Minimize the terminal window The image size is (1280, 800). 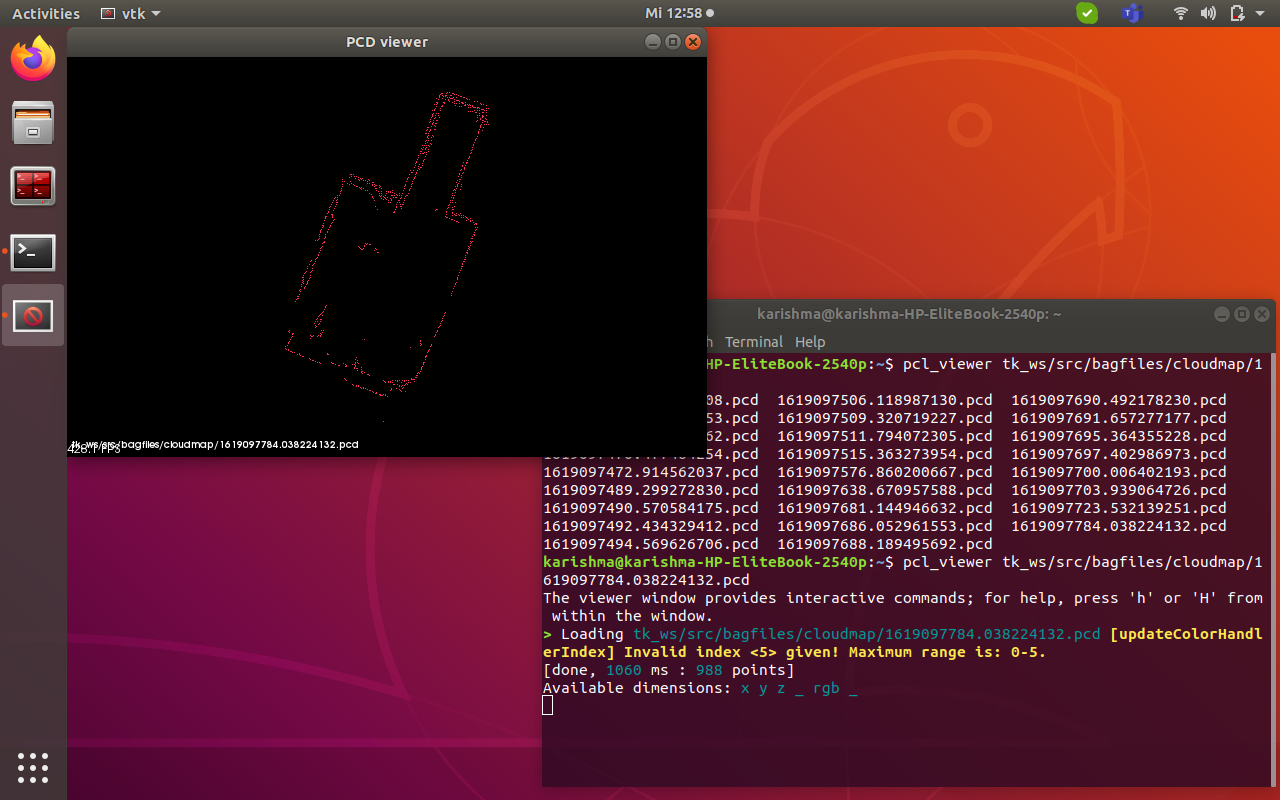pos(1221,314)
